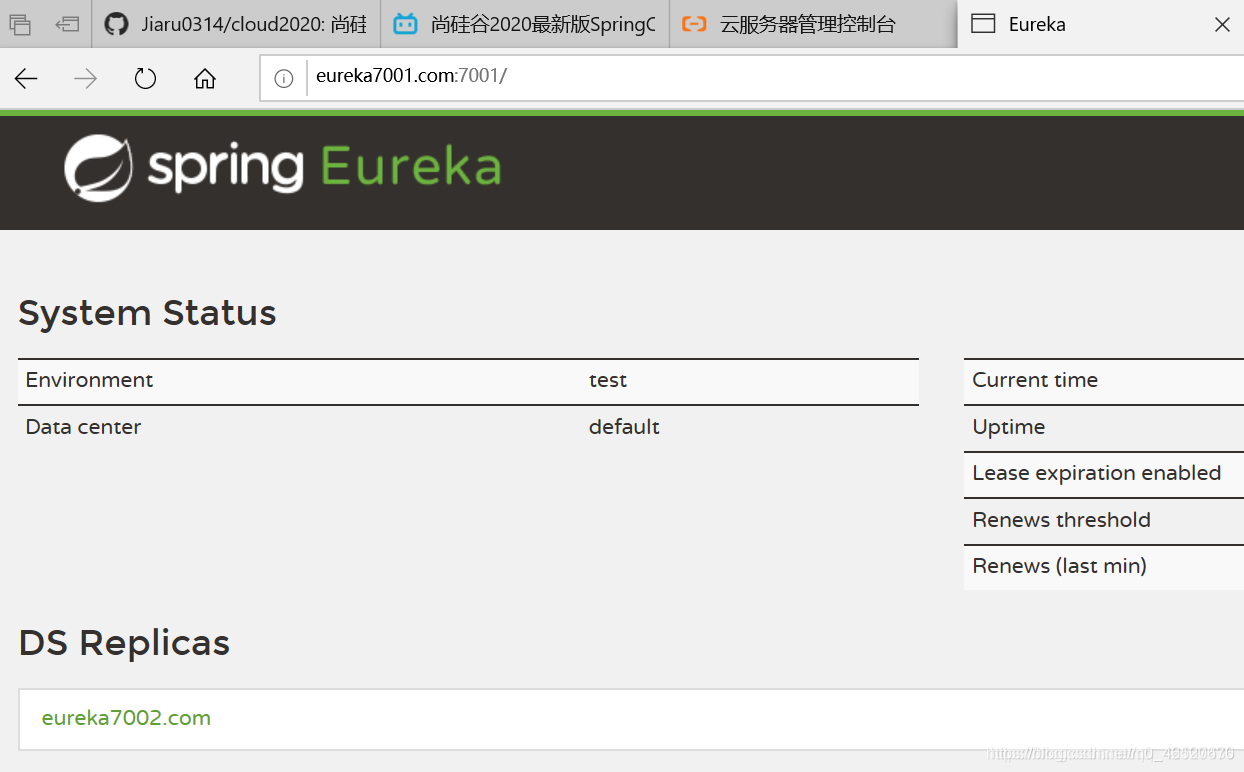The height and width of the screenshot is (772, 1244).
Task: Click the Lease expiration enabled label
Action: point(1096,473)
